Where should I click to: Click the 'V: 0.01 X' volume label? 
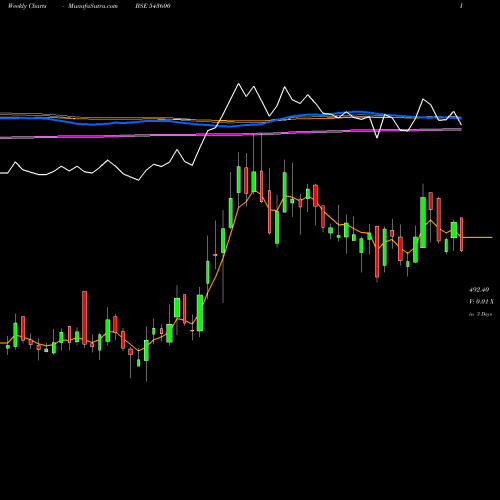[481, 302]
